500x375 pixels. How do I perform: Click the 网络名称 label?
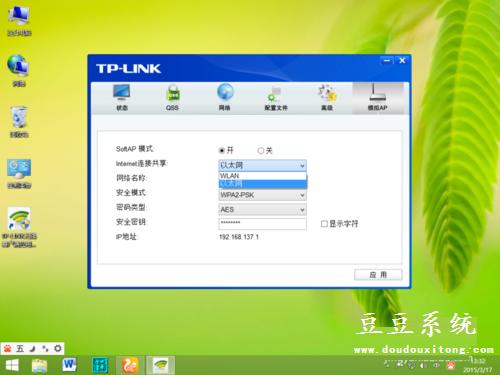[x=131, y=178]
